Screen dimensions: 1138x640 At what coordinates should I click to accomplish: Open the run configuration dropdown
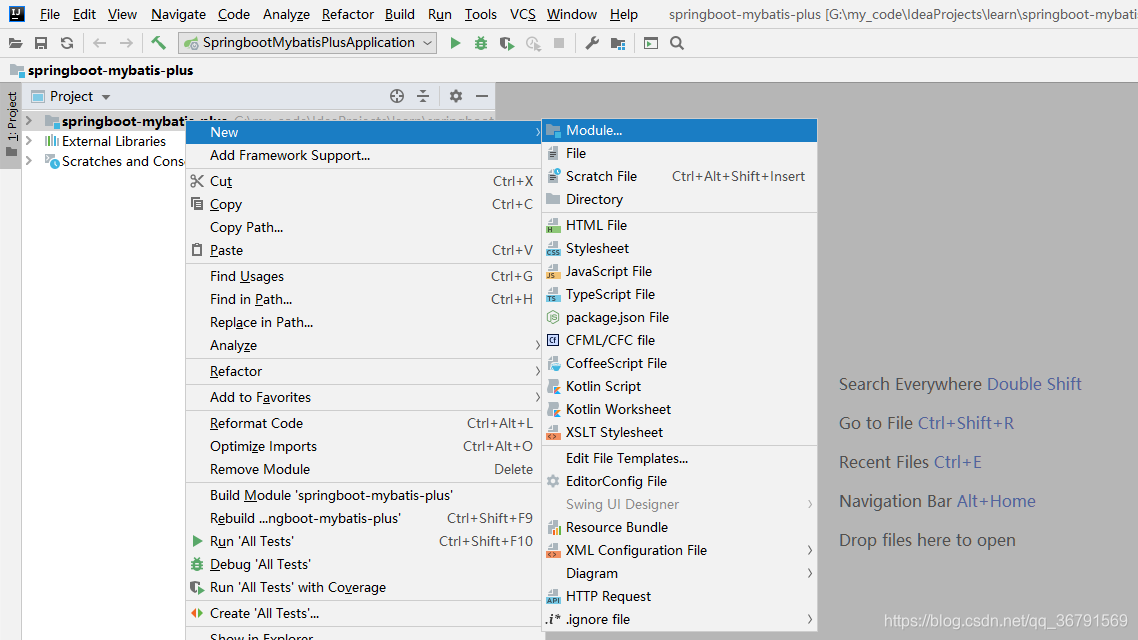(308, 43)
